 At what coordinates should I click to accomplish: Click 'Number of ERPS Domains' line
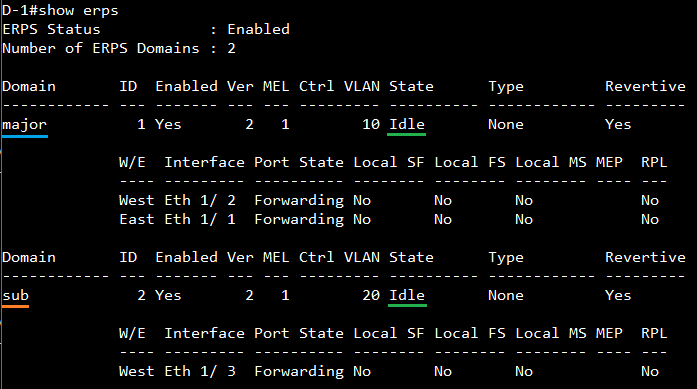point(119,48)
